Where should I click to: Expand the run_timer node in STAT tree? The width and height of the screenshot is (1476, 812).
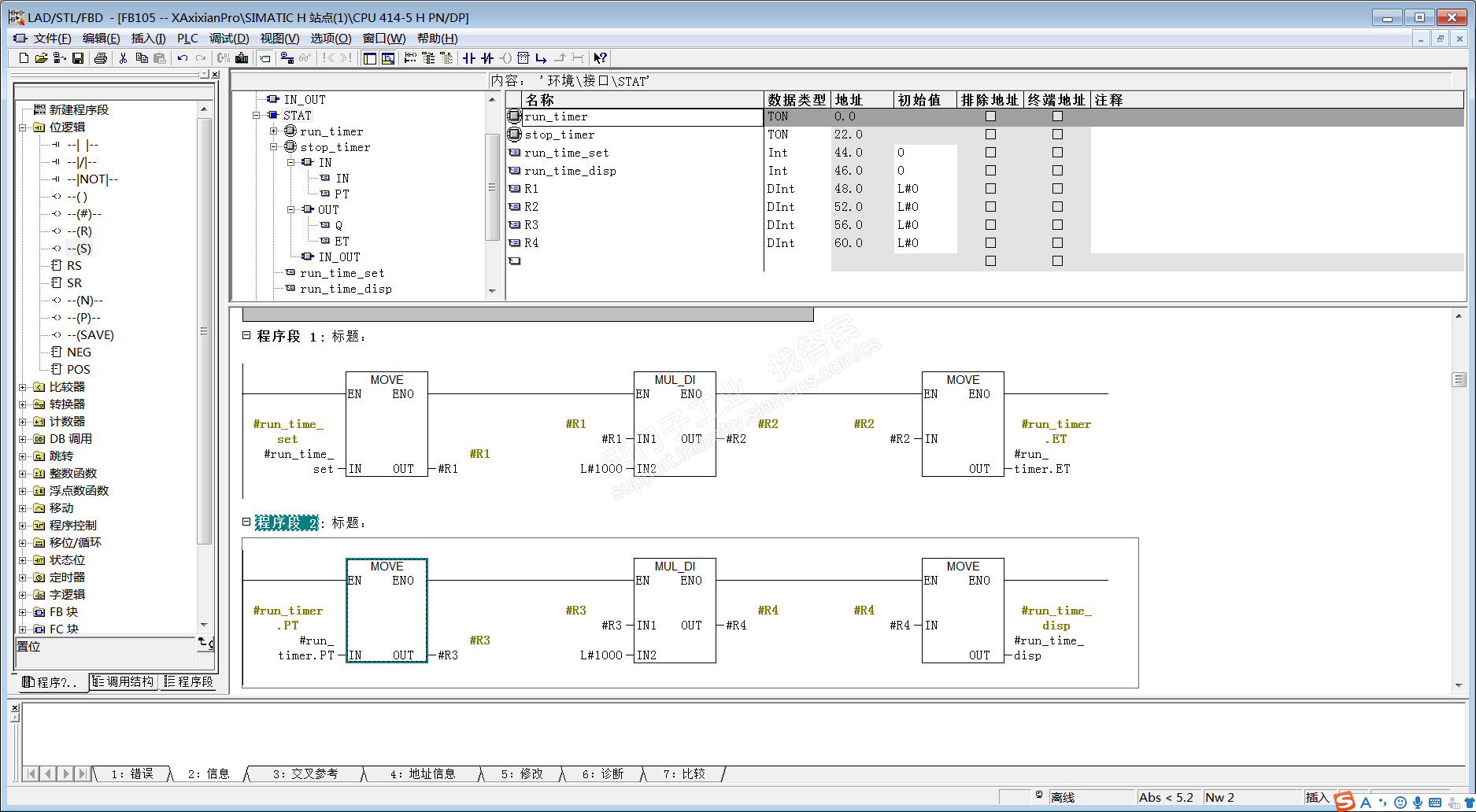click(x=273, y=131)
